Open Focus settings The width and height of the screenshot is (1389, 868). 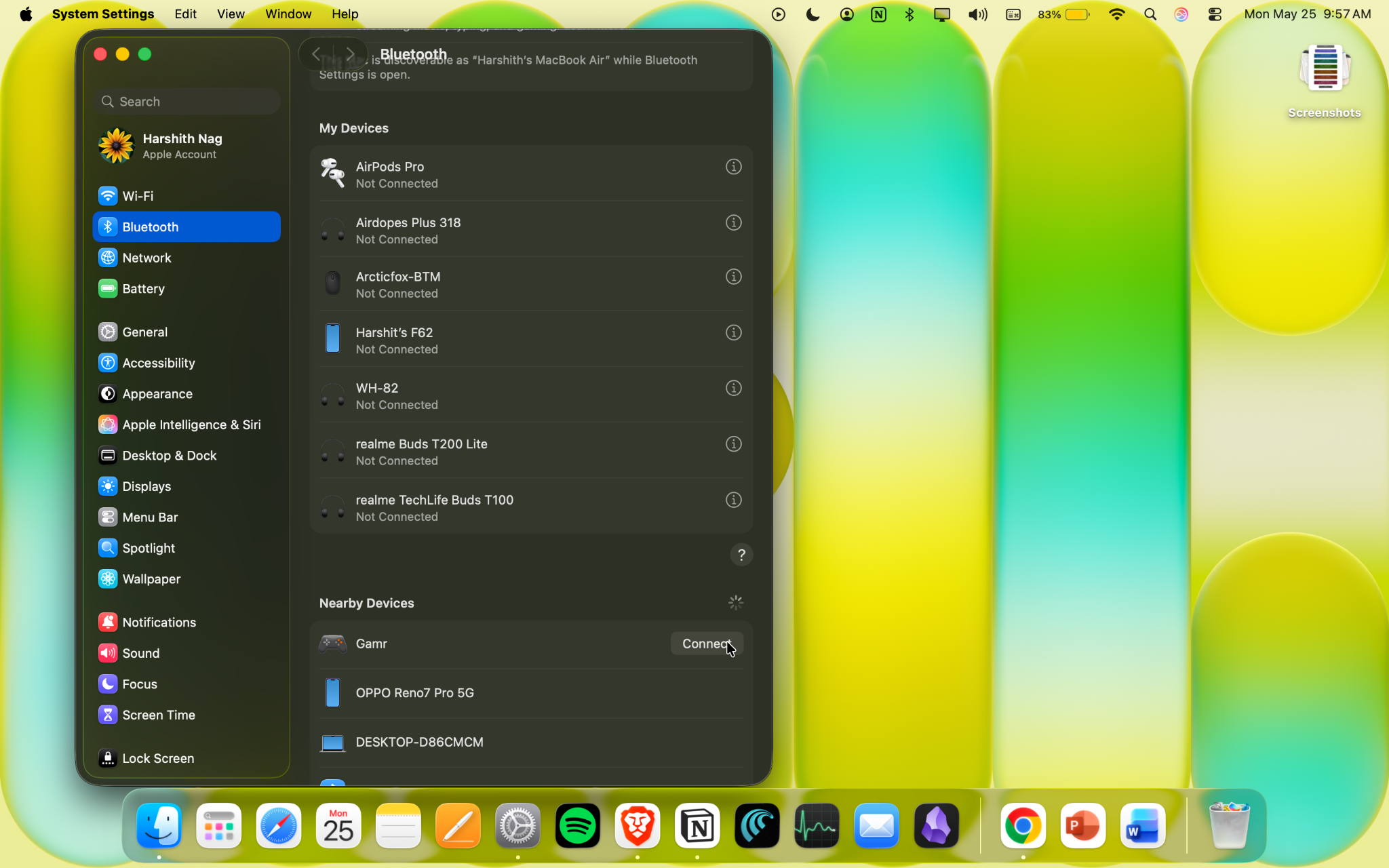[187, 684]
